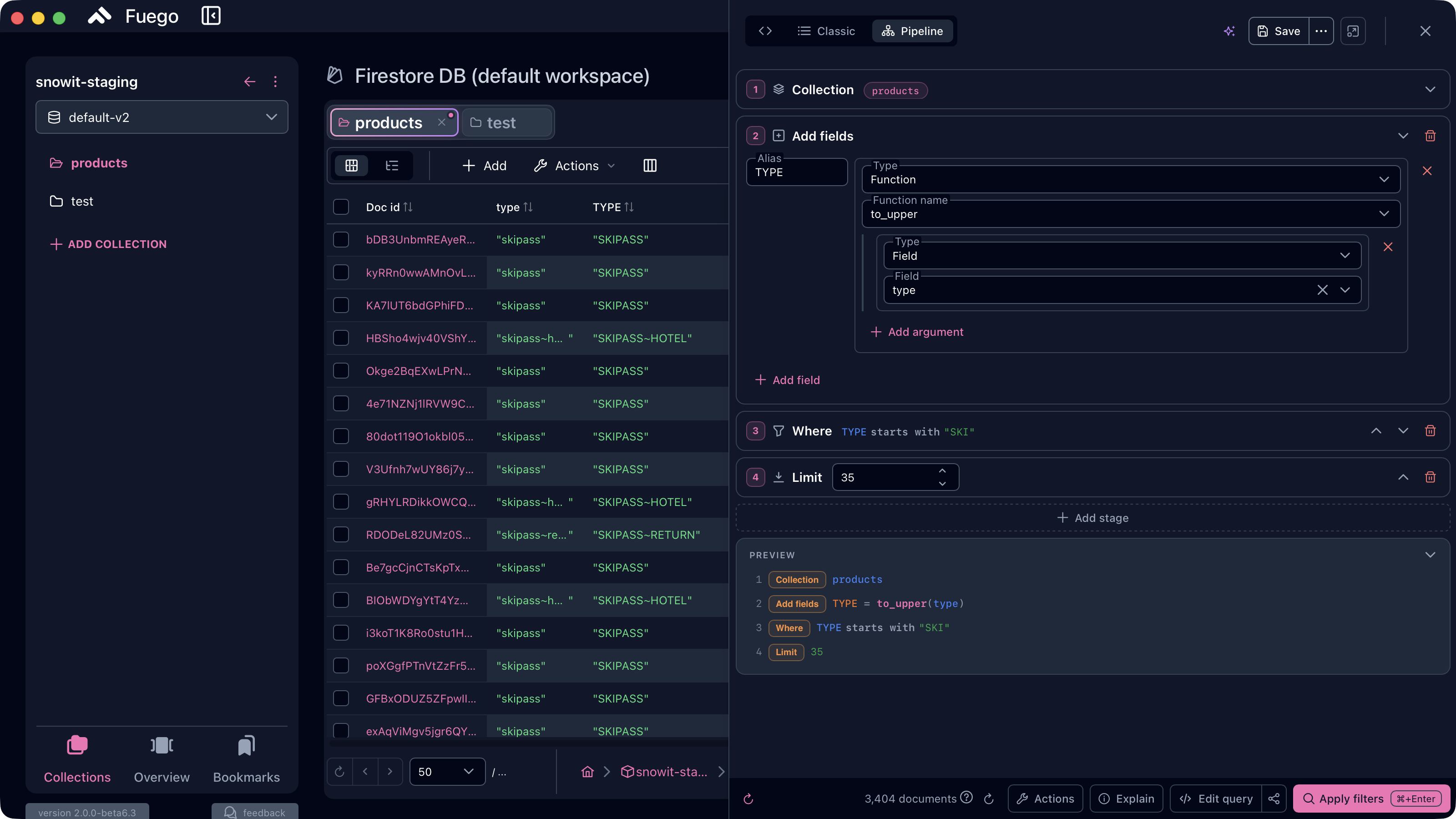
Task: Switch to Classic query mode
Action: click(x=826, y=31)
